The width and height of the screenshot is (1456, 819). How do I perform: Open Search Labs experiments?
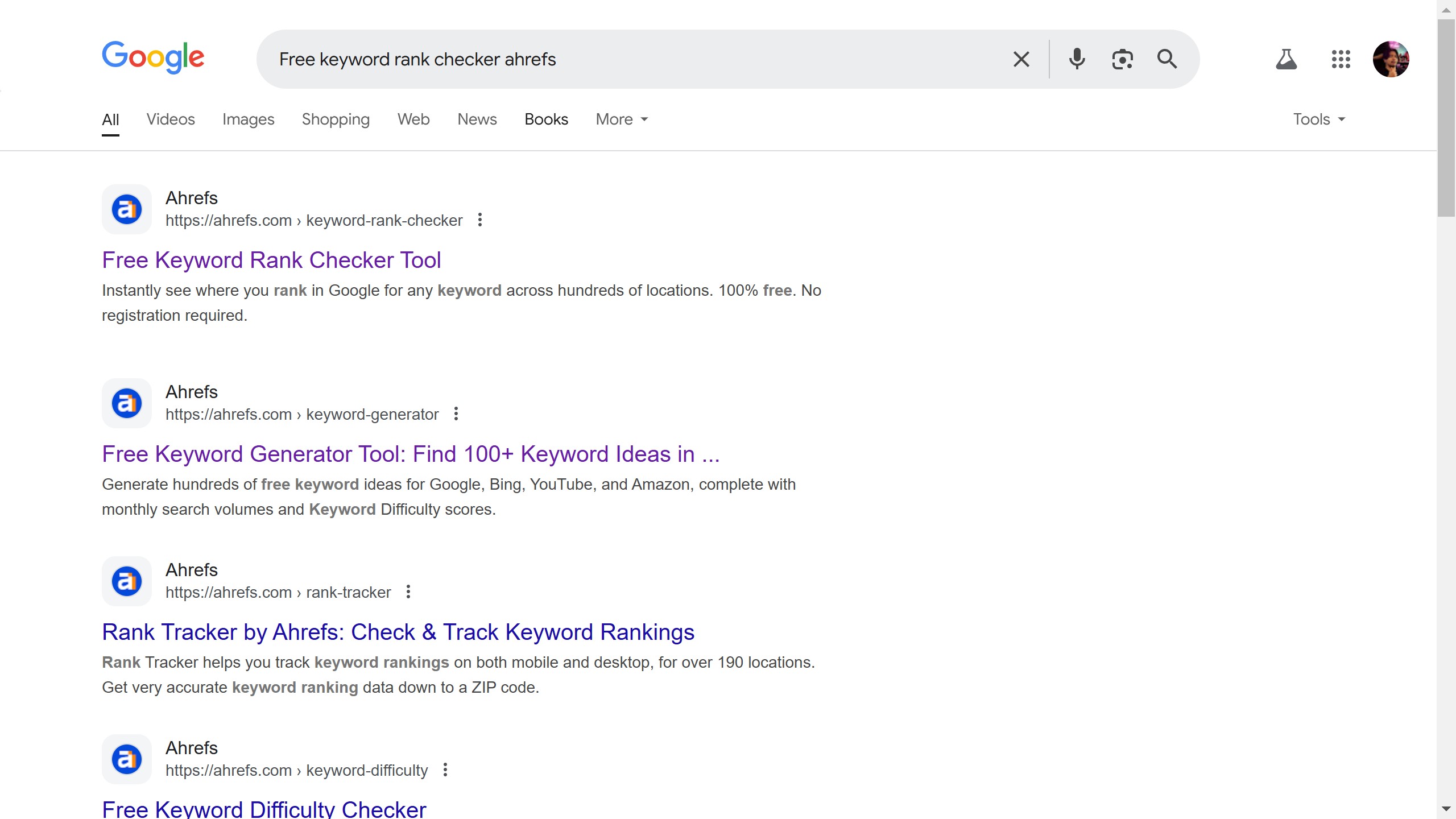(x=1286, y=59)
